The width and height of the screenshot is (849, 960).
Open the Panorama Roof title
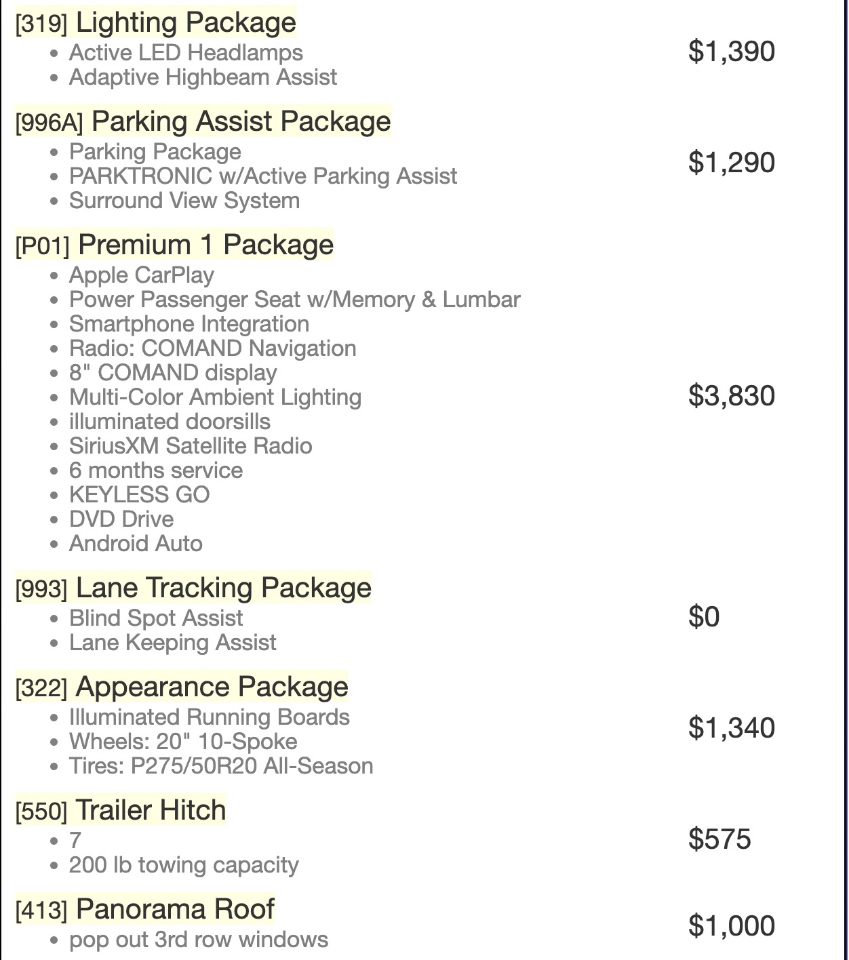coord(175,909)
